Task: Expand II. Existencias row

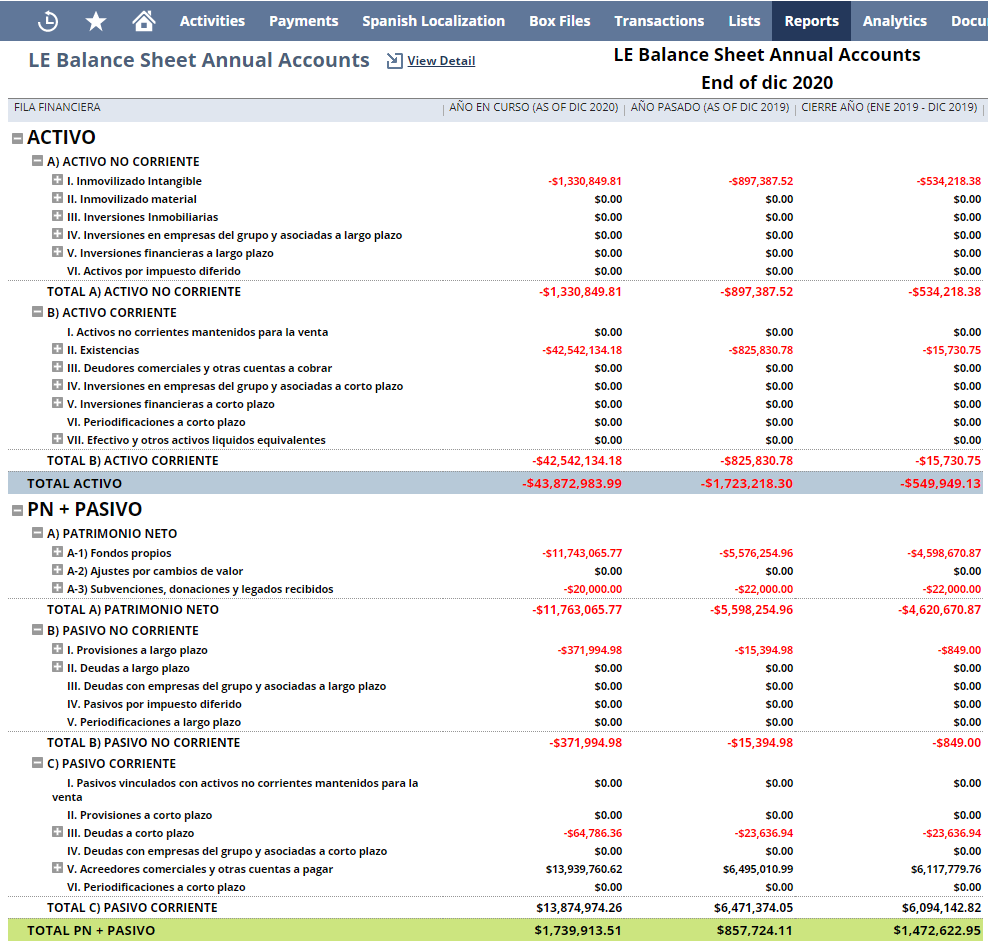Action: point(57,349)
